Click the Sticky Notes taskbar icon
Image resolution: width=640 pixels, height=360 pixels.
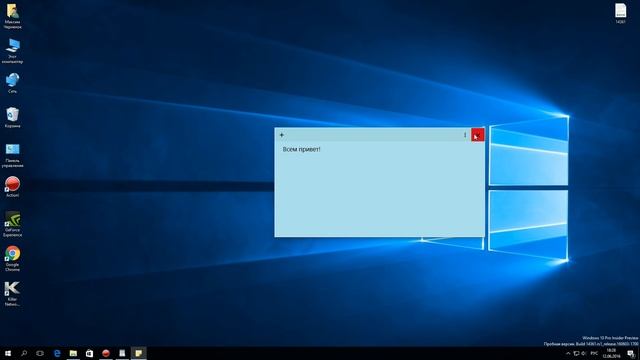coord(138,353)
